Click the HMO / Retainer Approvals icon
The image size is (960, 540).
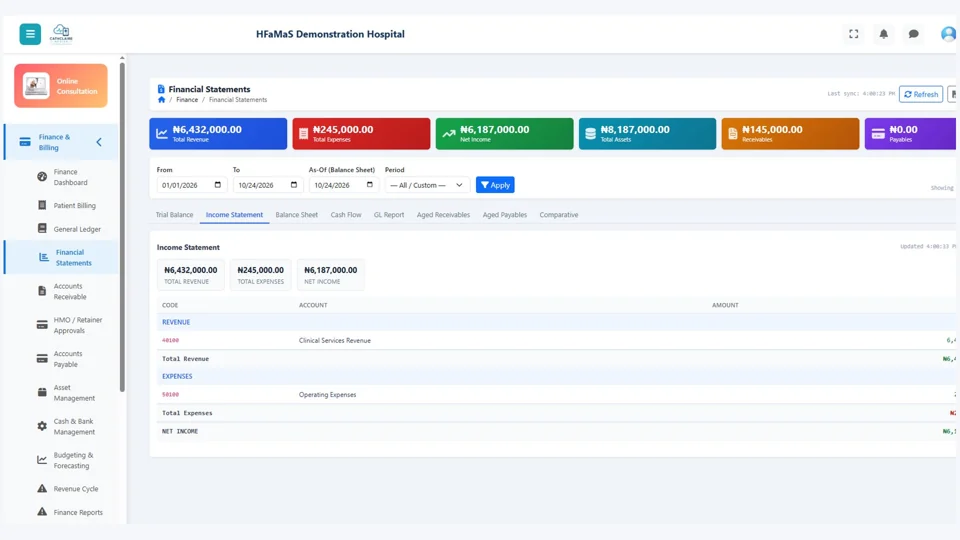pos(42,325)
